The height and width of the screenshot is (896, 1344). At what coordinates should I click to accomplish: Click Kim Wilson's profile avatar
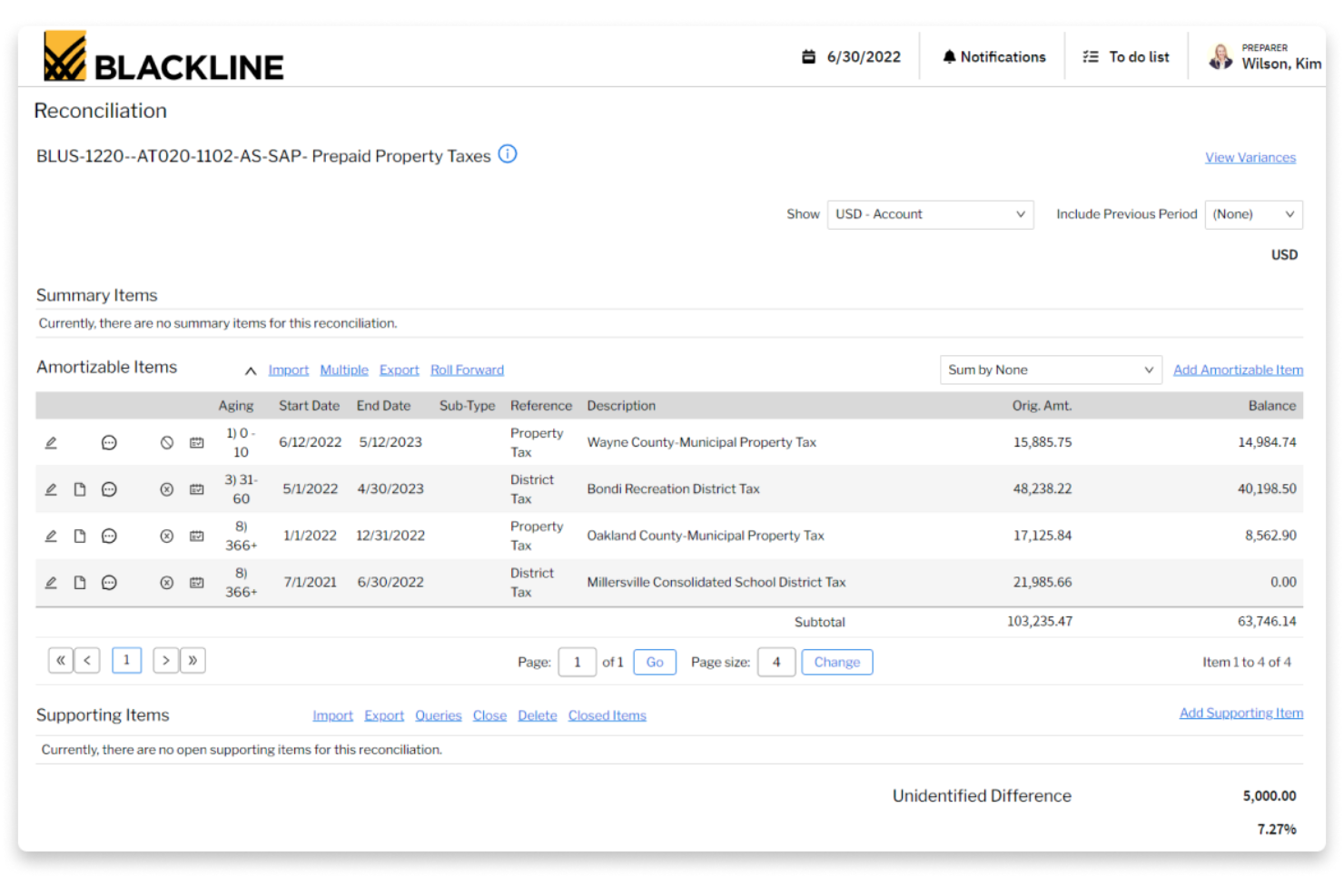1220,56
